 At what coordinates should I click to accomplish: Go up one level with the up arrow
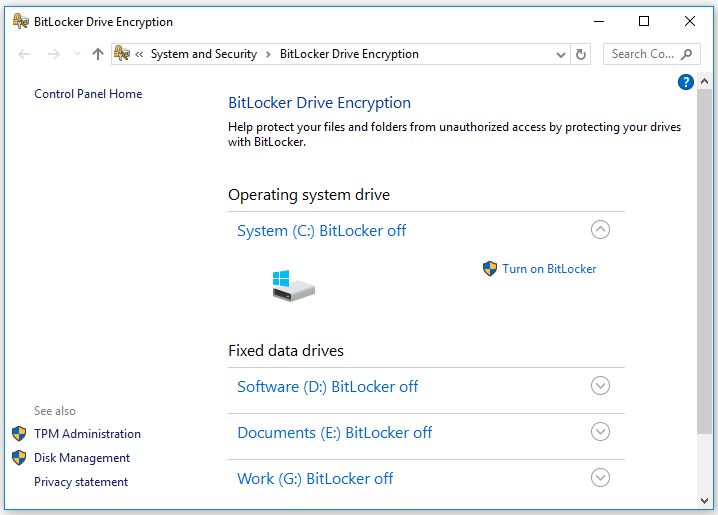tap(98, 54)
